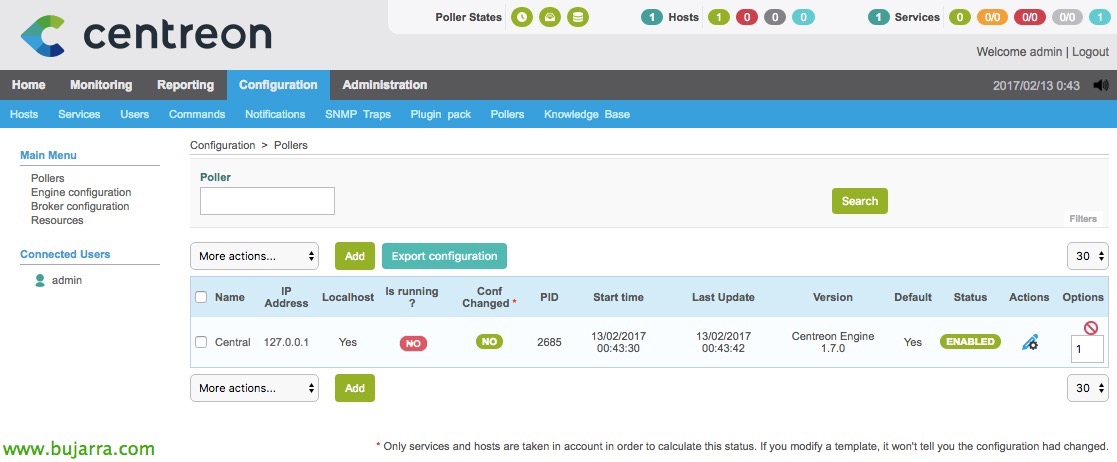Click the Poller search input field
1117x462 pixels.
point(267,201)
